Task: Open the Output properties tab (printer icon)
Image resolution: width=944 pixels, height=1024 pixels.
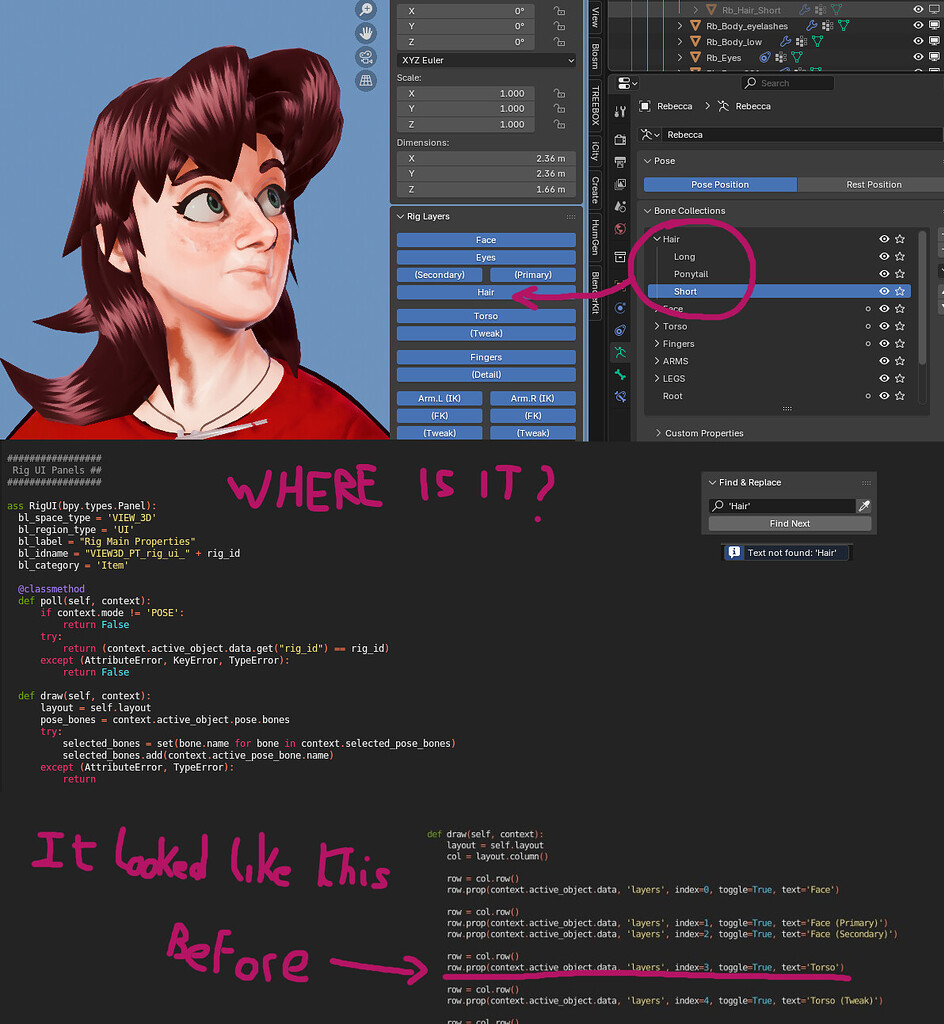Action: pyautogui.click(x=620, y=161)
